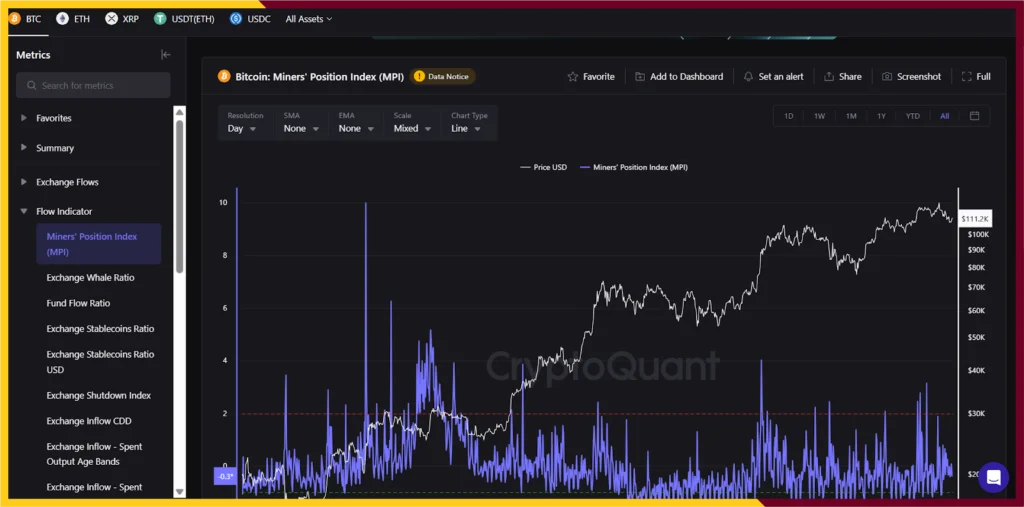This screenshot has width=1024, height=507.
Task: Open the chat support bubble
Action: tap(993, 477)
